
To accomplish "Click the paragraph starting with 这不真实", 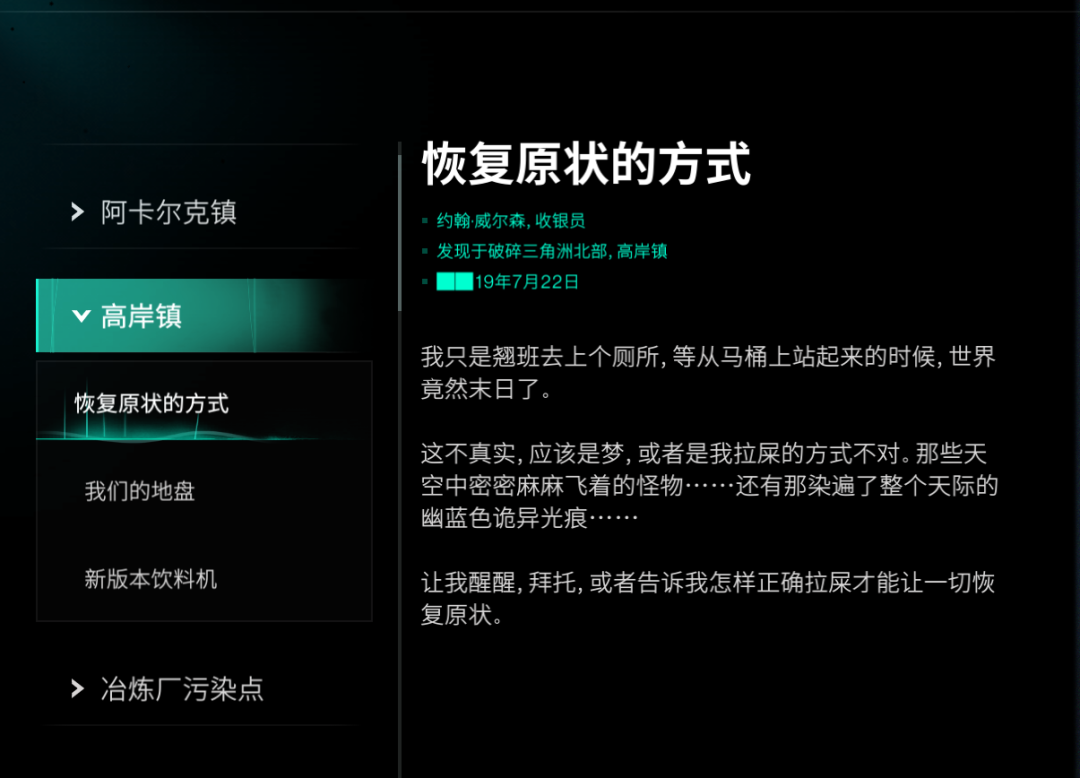I will [x=709, y=486].
